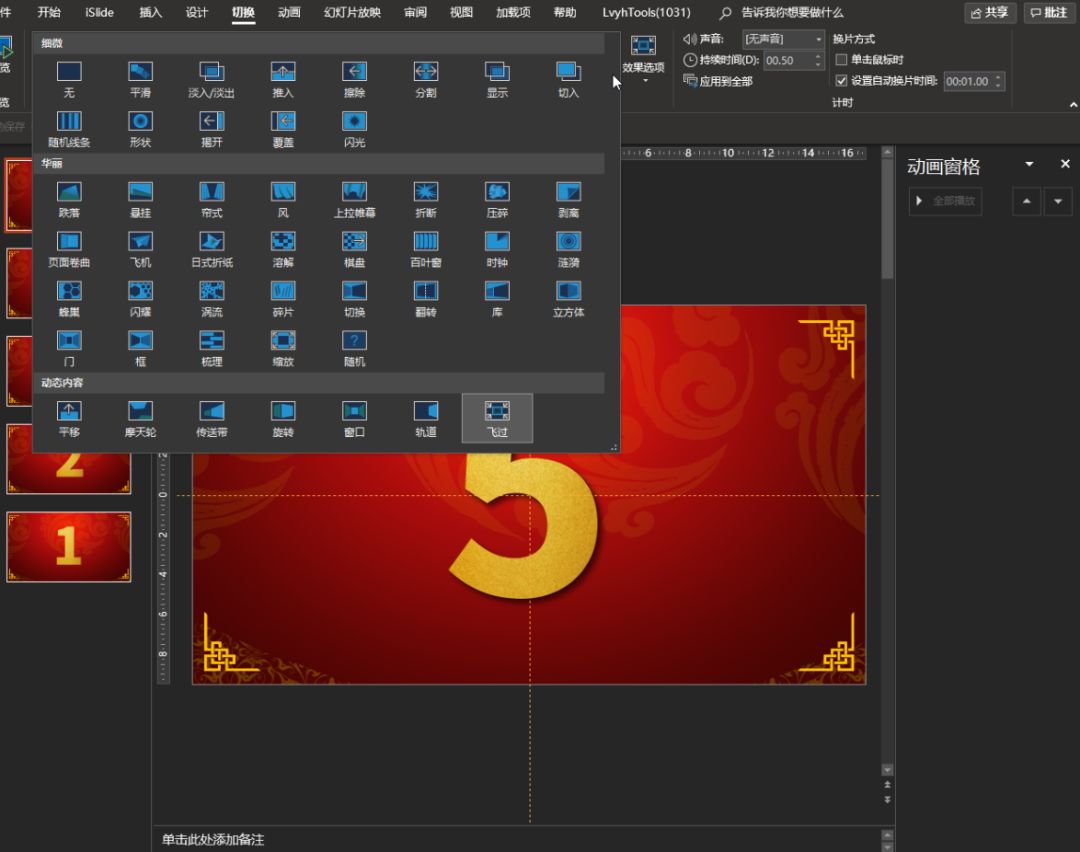
Task: Choose the 折断 (Fracture) transition
Action: [x=426, y=200]
